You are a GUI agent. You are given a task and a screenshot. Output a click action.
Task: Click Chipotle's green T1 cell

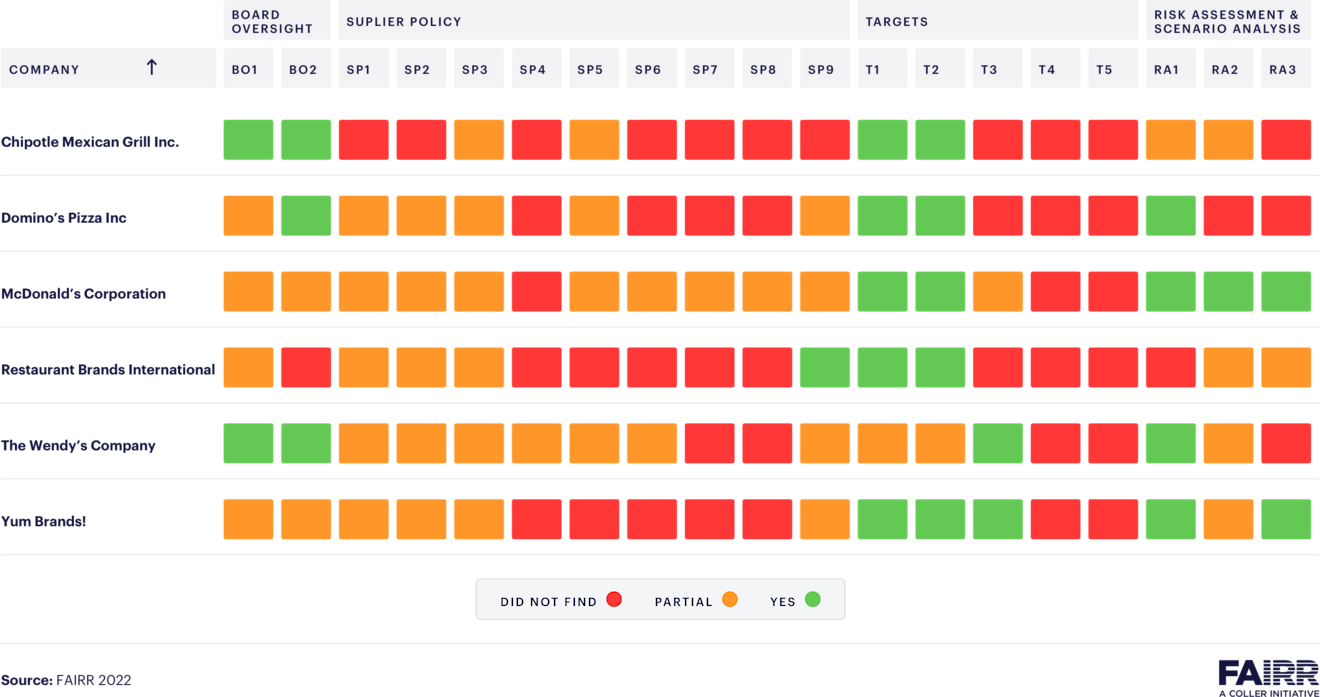coord(882,140)
